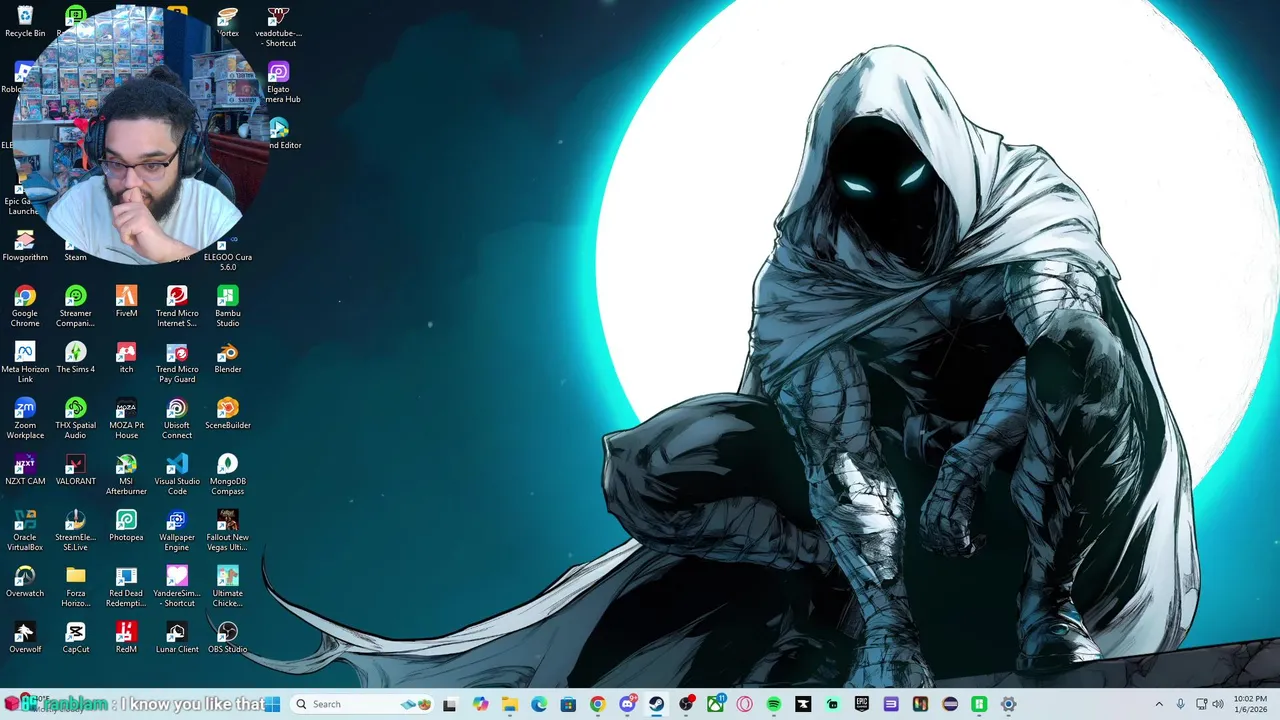Select The Sims 4 desktop icon
This screenshot has height=720, width=1280.
click(x=75, y=358)
